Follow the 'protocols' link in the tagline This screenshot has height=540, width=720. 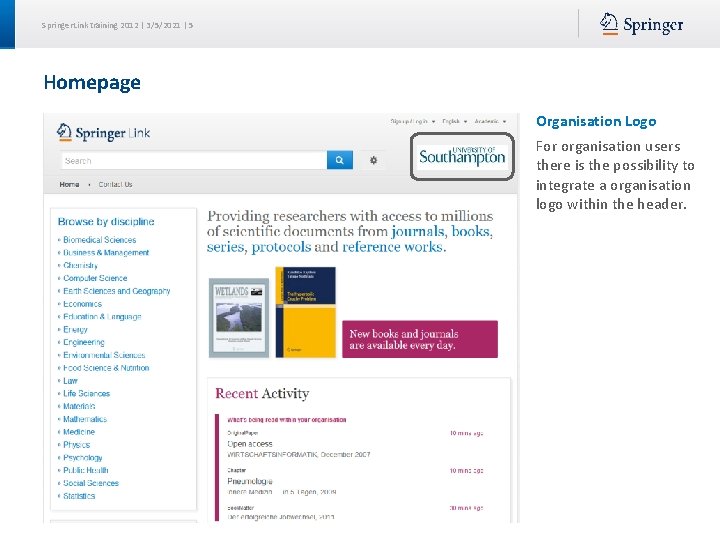coord(281,247)
